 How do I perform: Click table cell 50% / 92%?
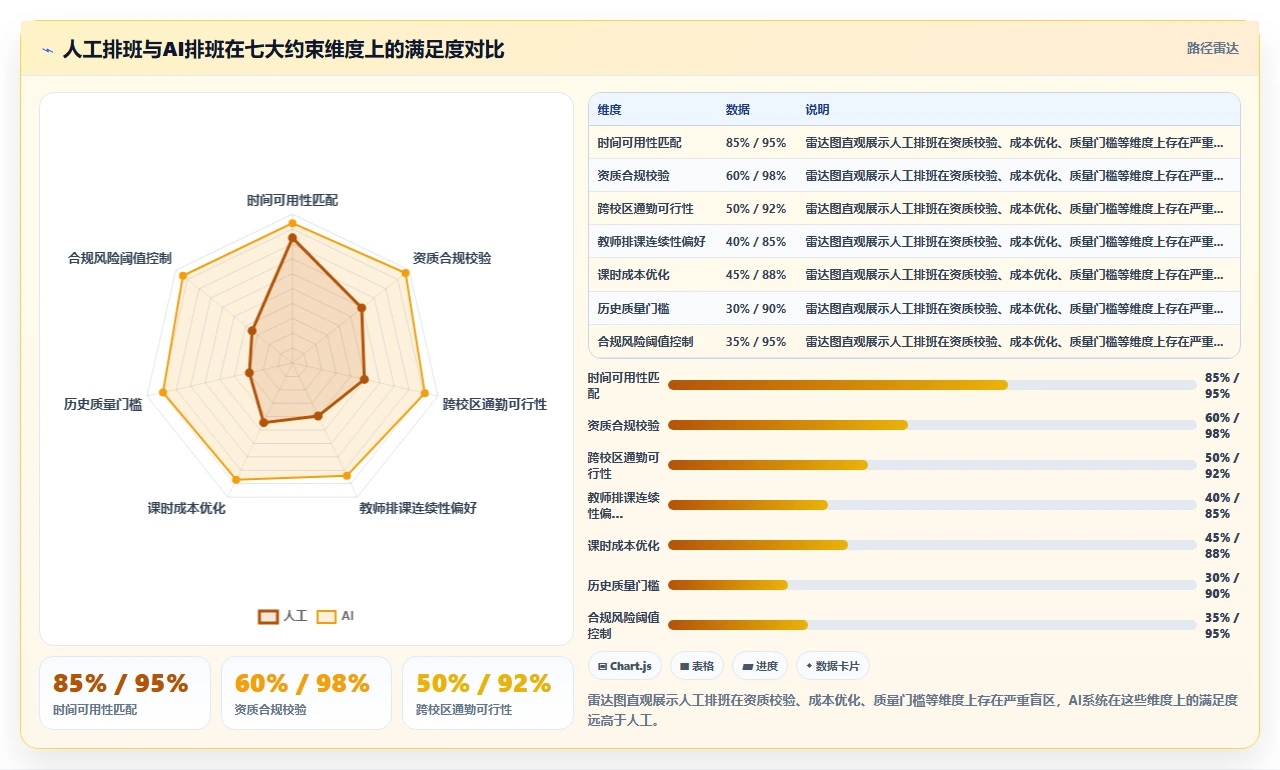pyautogui.click(x=756, y=209)
